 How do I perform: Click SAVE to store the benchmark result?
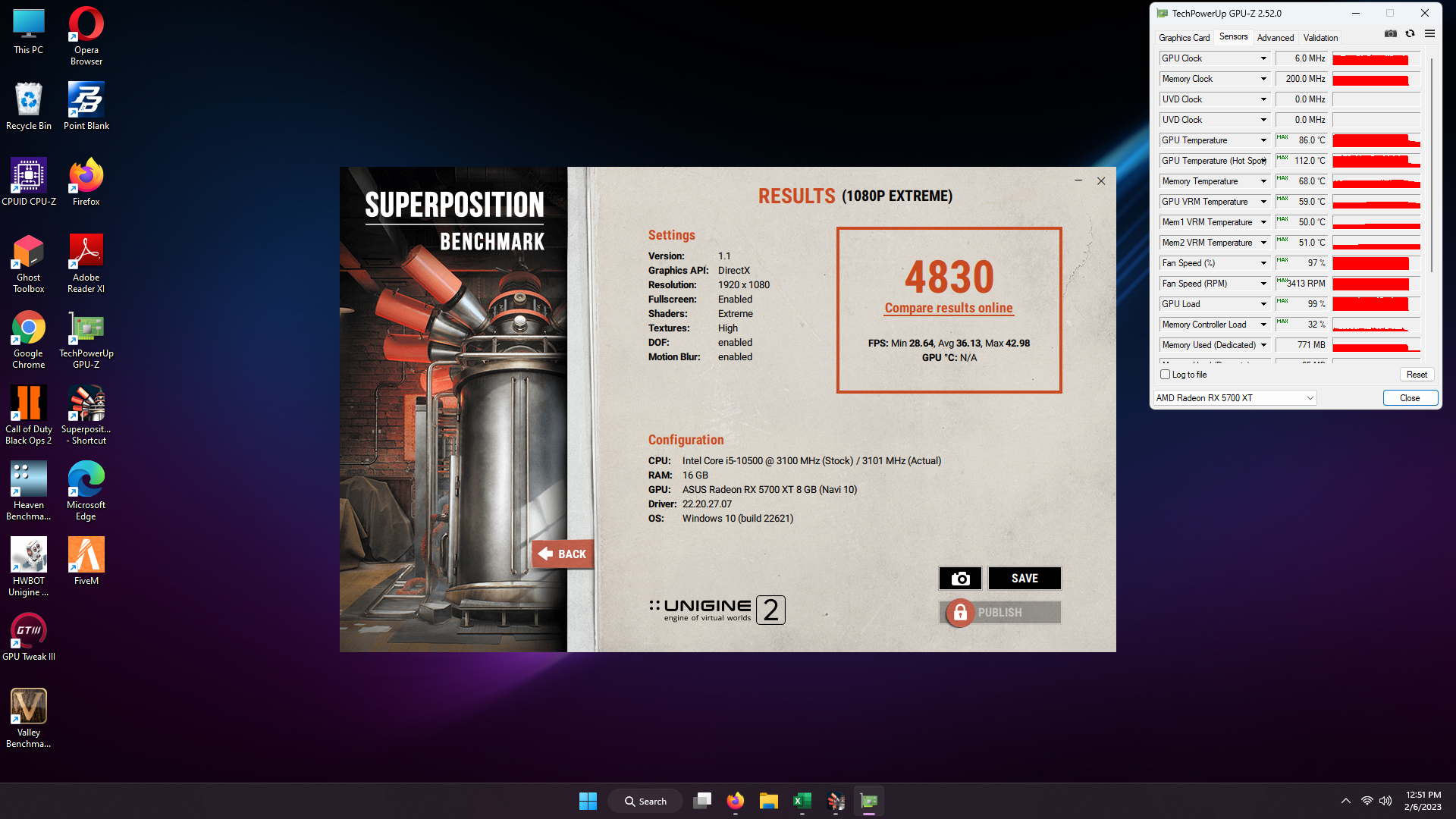pos(1025,579)
